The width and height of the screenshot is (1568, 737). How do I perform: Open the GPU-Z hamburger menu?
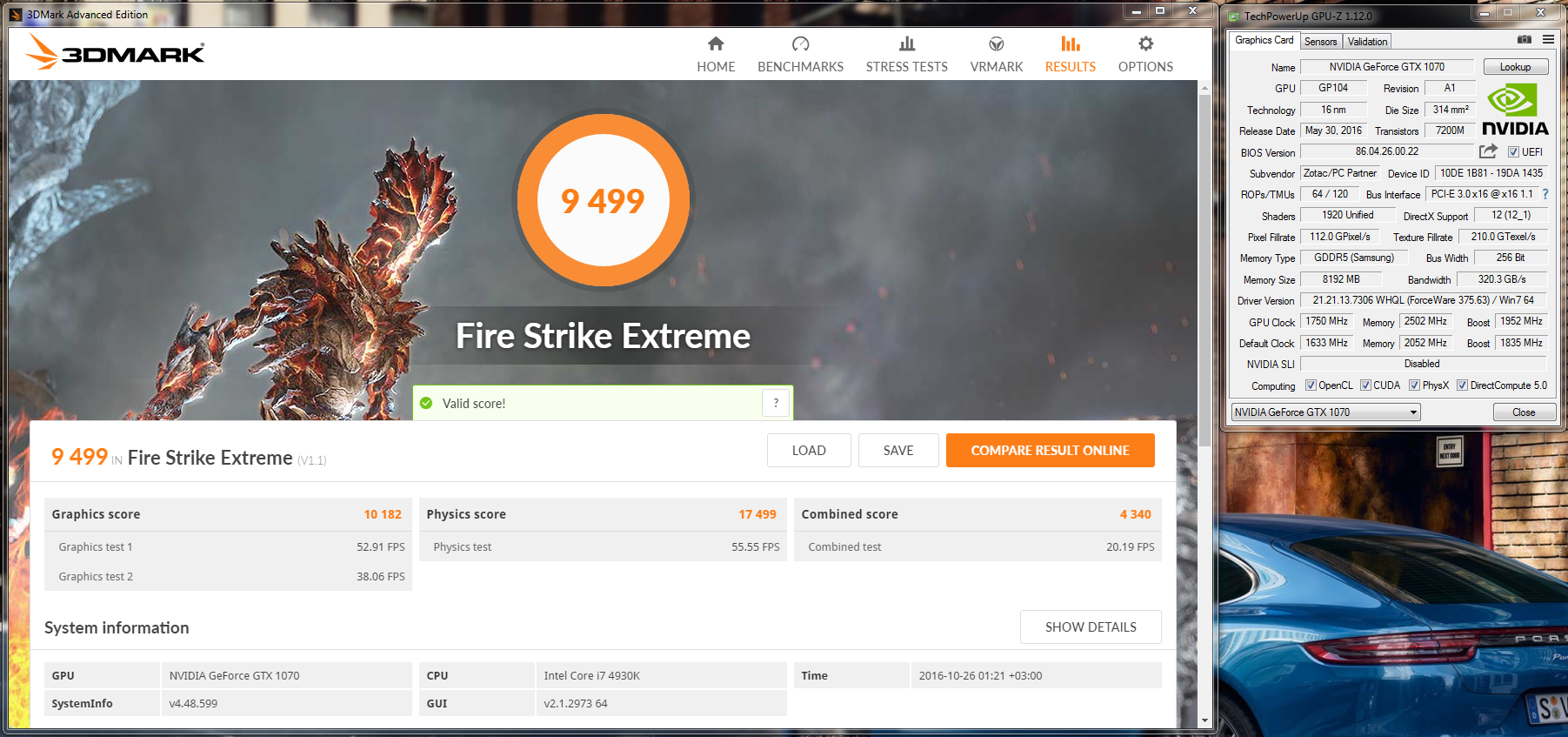pos(1548,39)
